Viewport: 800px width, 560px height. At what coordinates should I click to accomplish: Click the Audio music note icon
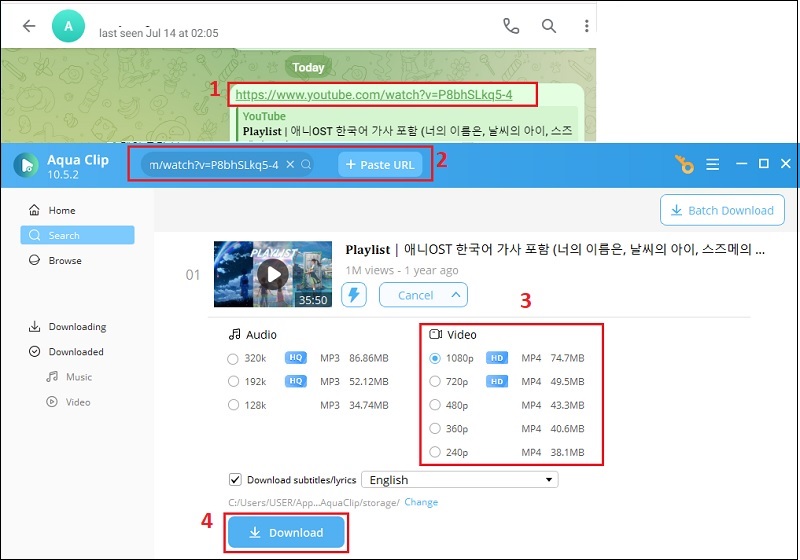[x=234, y=334]
